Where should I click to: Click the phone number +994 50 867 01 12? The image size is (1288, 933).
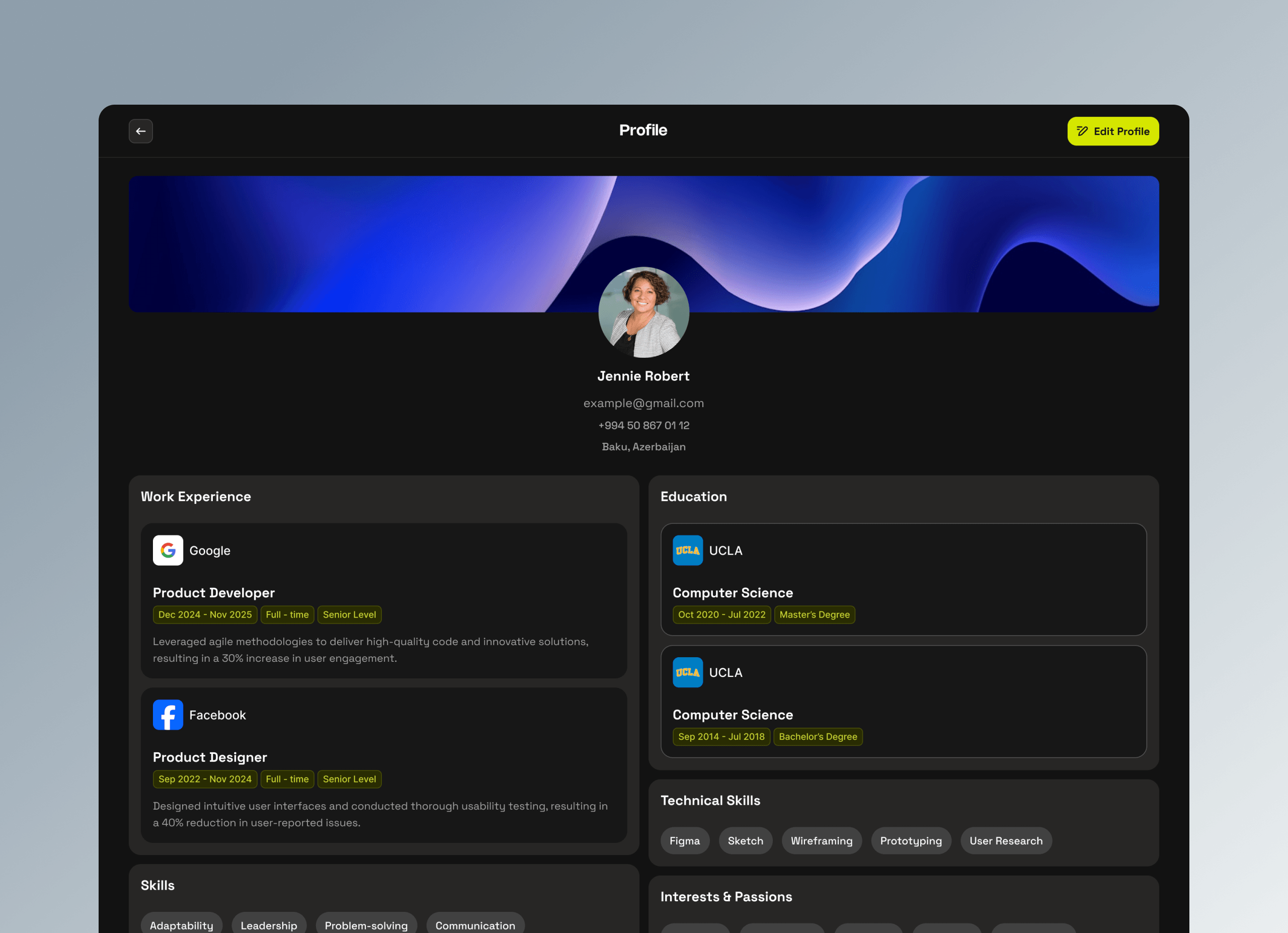coord(643,425)
